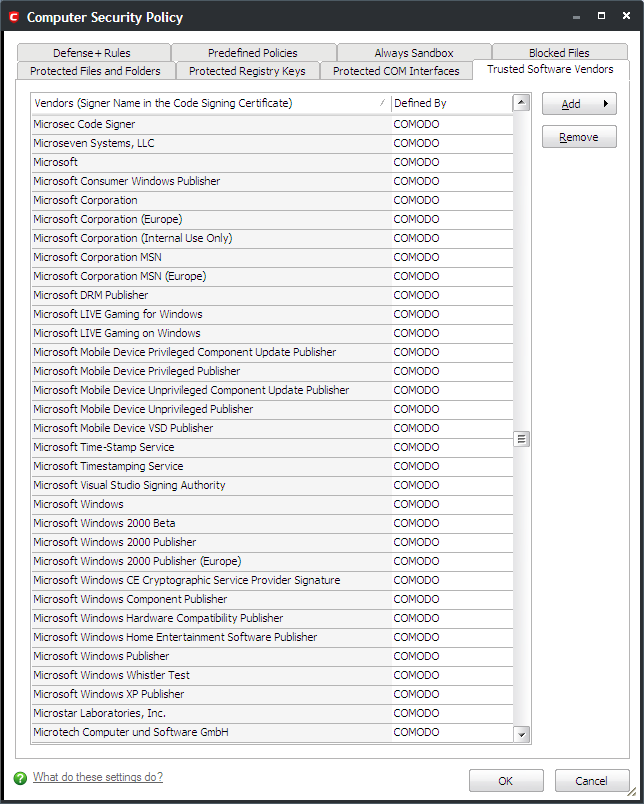Image resolution: width=644 pixels, height=804 pixels.
Task: Select the Microsoft Corporation row
Action: [x=272, y=200]
